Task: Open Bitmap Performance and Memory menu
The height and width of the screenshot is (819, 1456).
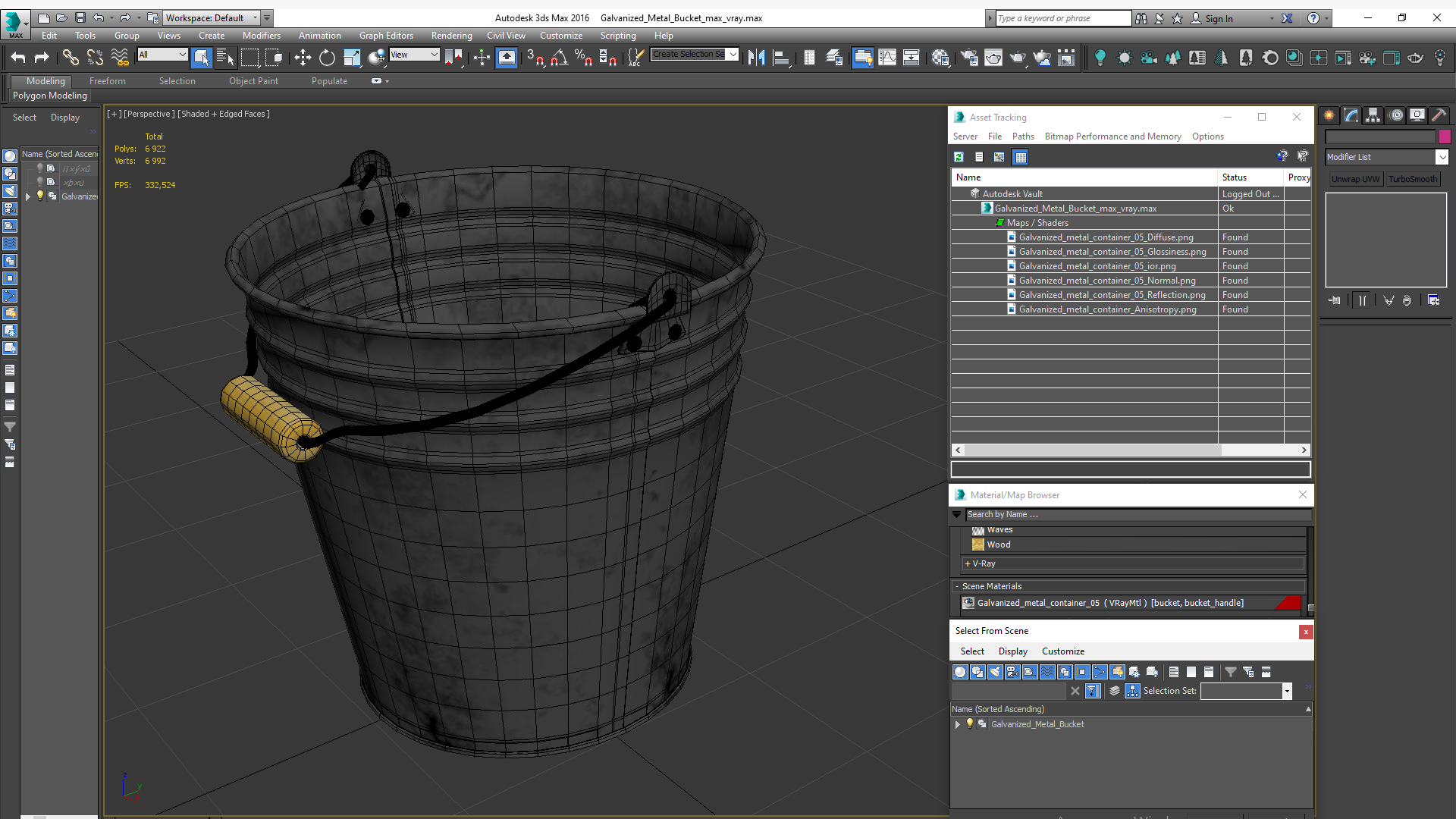Action: pyautogui.click(x=1112, y=136)
